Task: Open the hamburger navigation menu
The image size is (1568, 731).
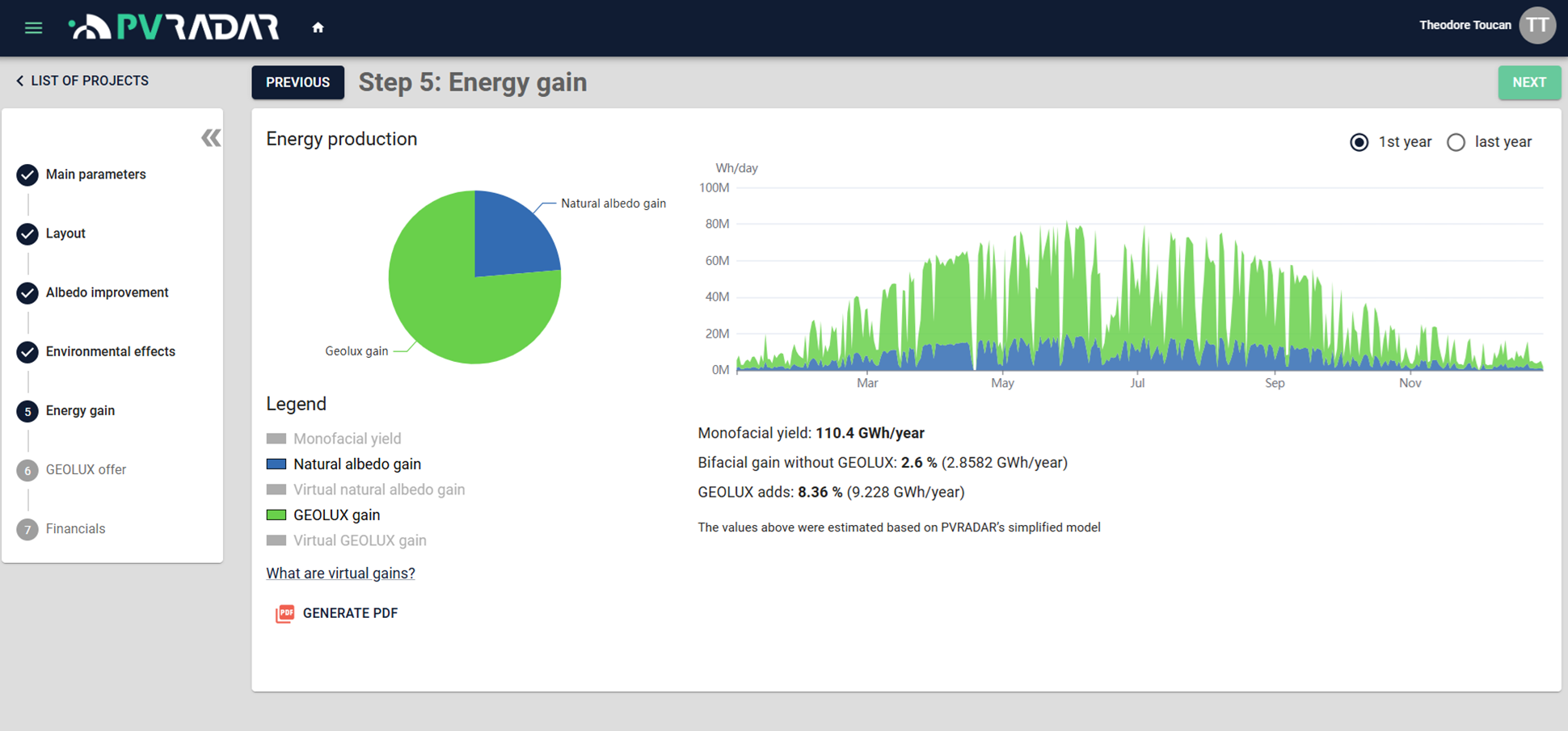Action: click(x=33, y=28)
